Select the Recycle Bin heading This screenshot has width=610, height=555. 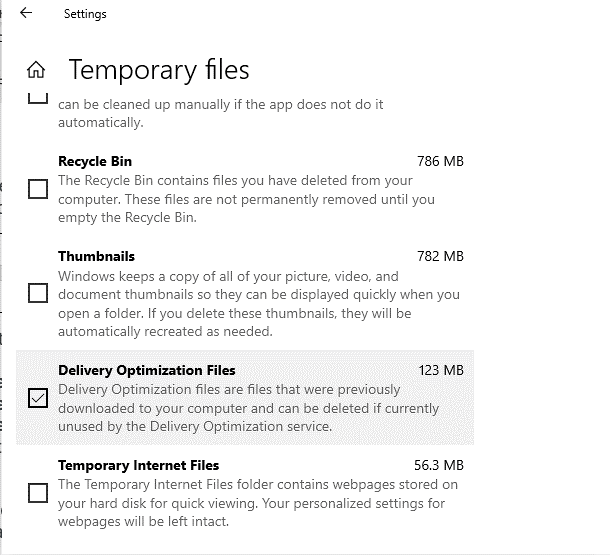pos(95,161)
